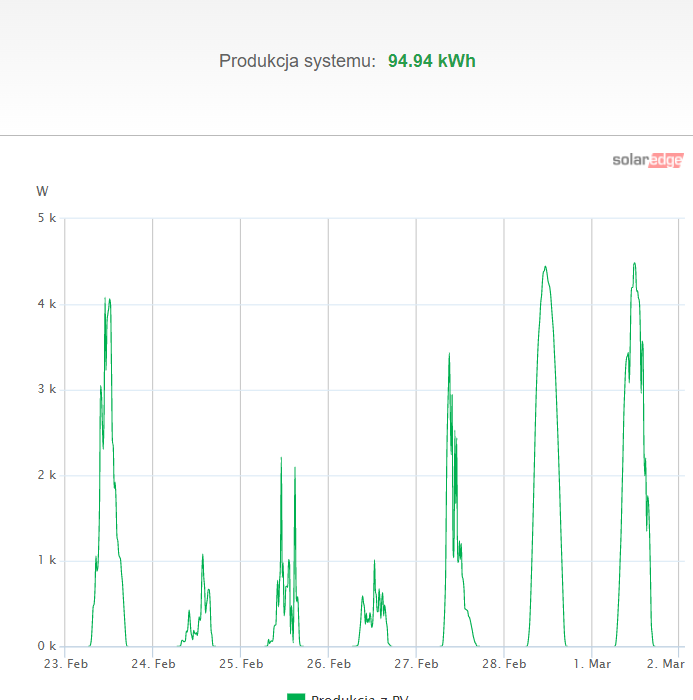Click the 23 Feb production peak
Viewport: 693px width, 700px height.
click(x=107, y=299)
